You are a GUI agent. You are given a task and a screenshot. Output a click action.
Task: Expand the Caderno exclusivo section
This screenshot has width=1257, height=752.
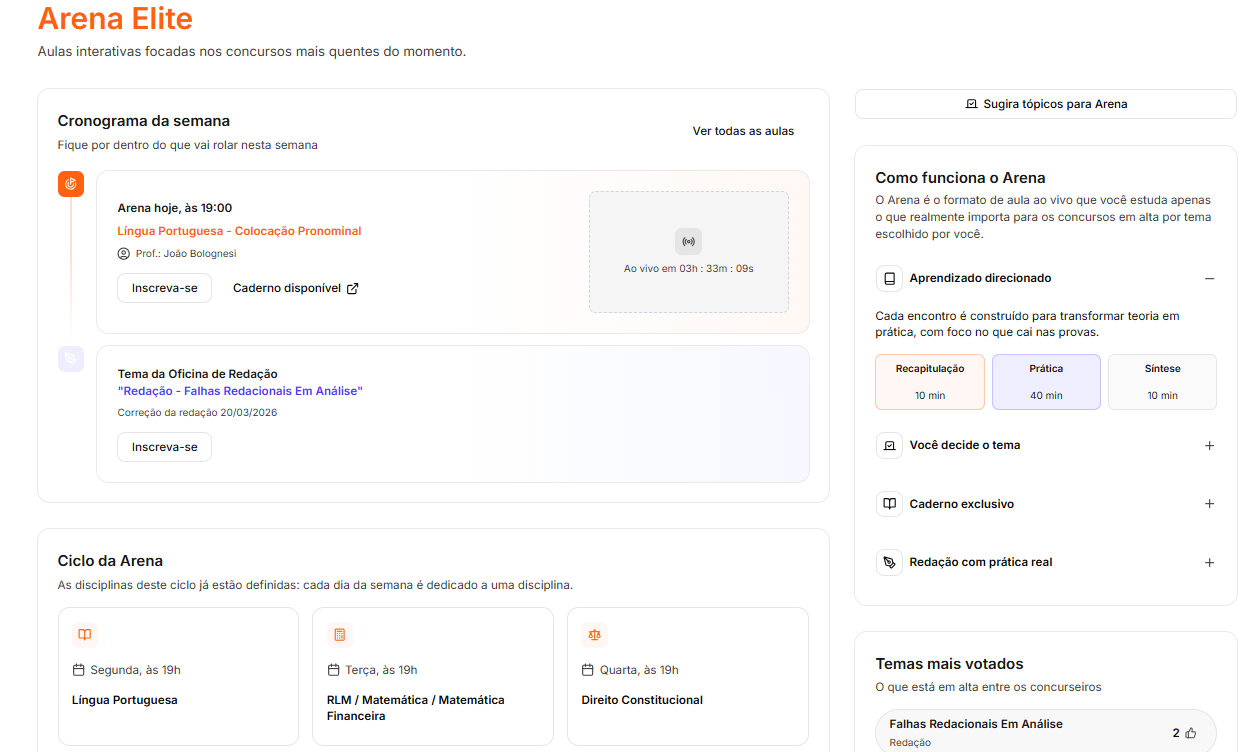click(1209, 504)
